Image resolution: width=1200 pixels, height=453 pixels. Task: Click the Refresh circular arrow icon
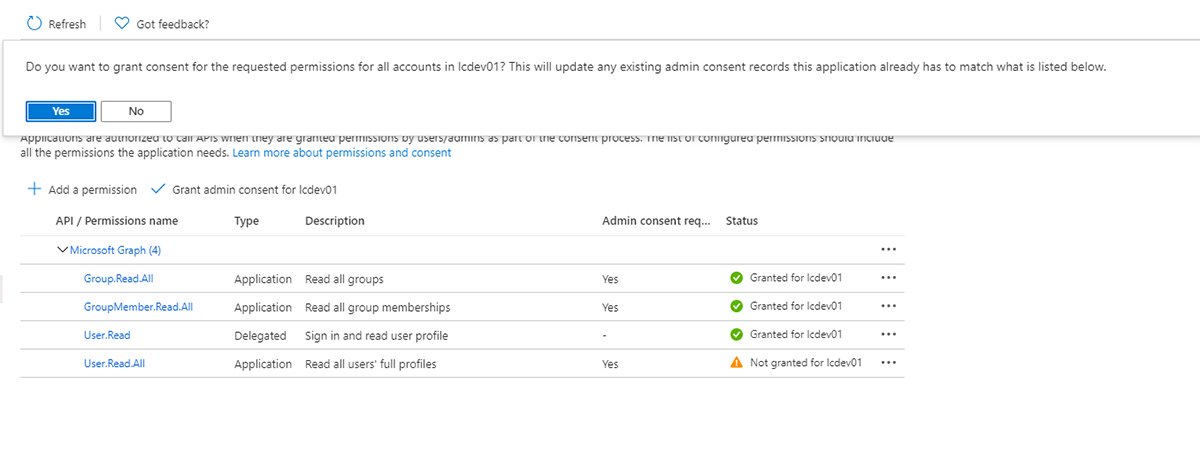tap(35, 23)
